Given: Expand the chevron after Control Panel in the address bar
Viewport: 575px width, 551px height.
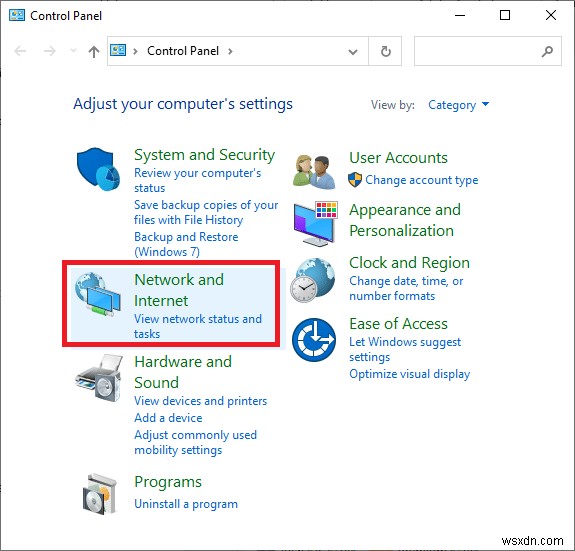Looking at the screenshot, I should click(230, 51).
